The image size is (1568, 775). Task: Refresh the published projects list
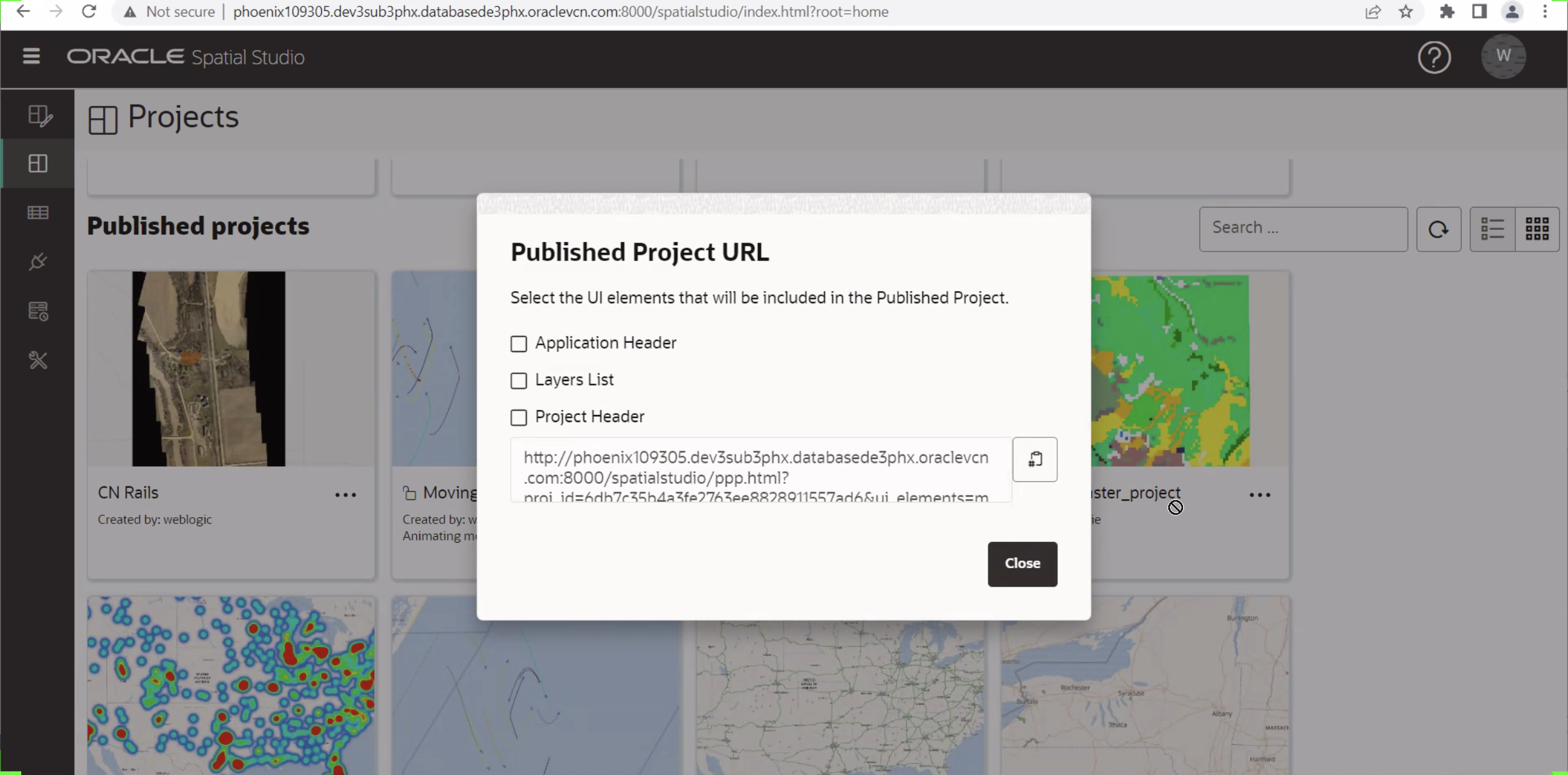1438,229
